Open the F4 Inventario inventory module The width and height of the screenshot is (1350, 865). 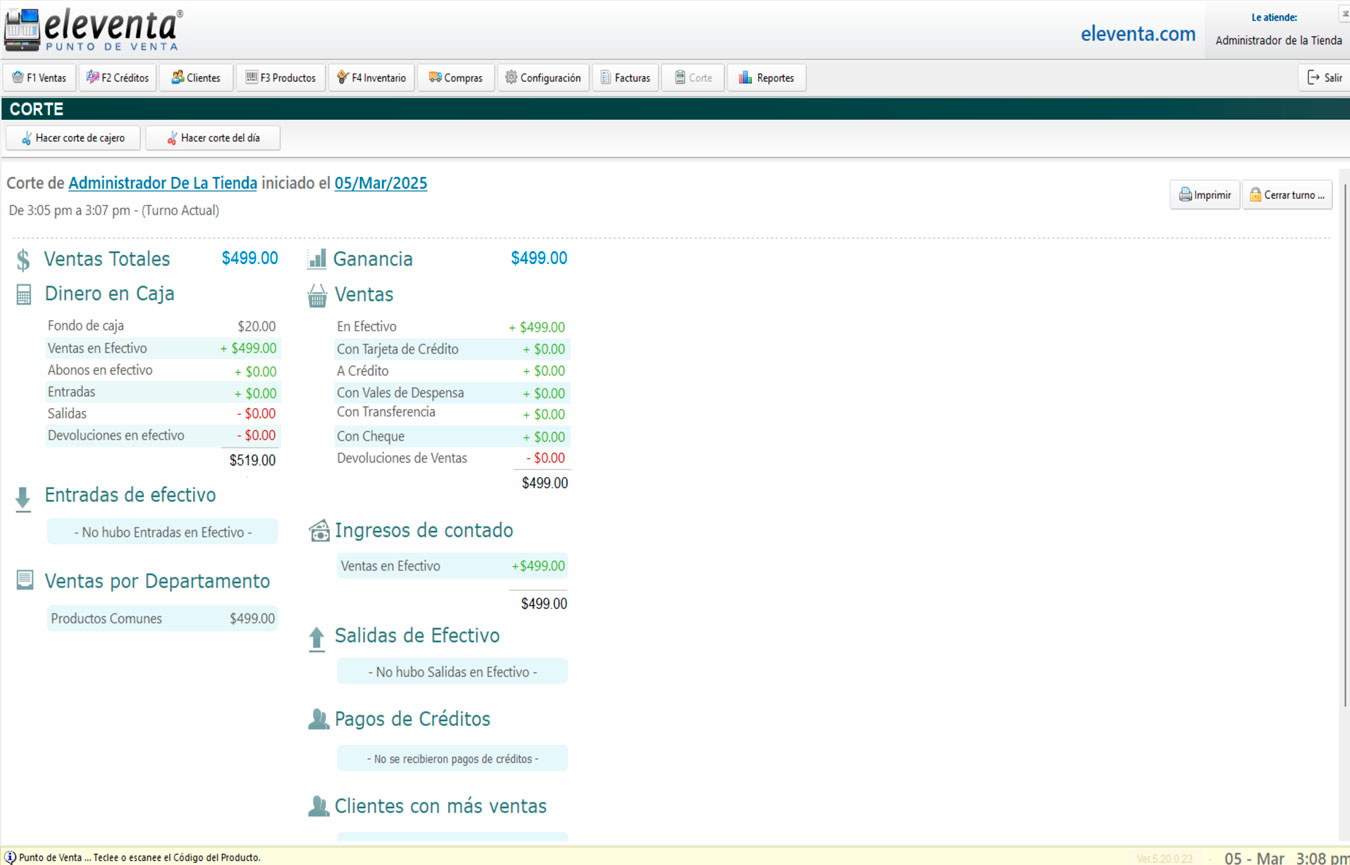click(x=371, y=77)
